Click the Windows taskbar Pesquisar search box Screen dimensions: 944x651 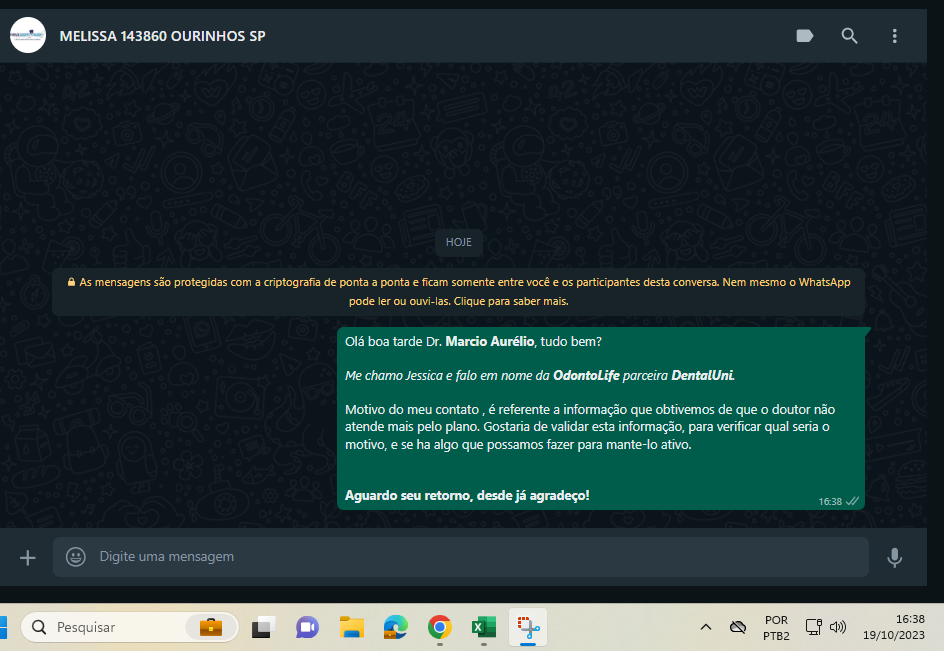click(x=129, y=627)
